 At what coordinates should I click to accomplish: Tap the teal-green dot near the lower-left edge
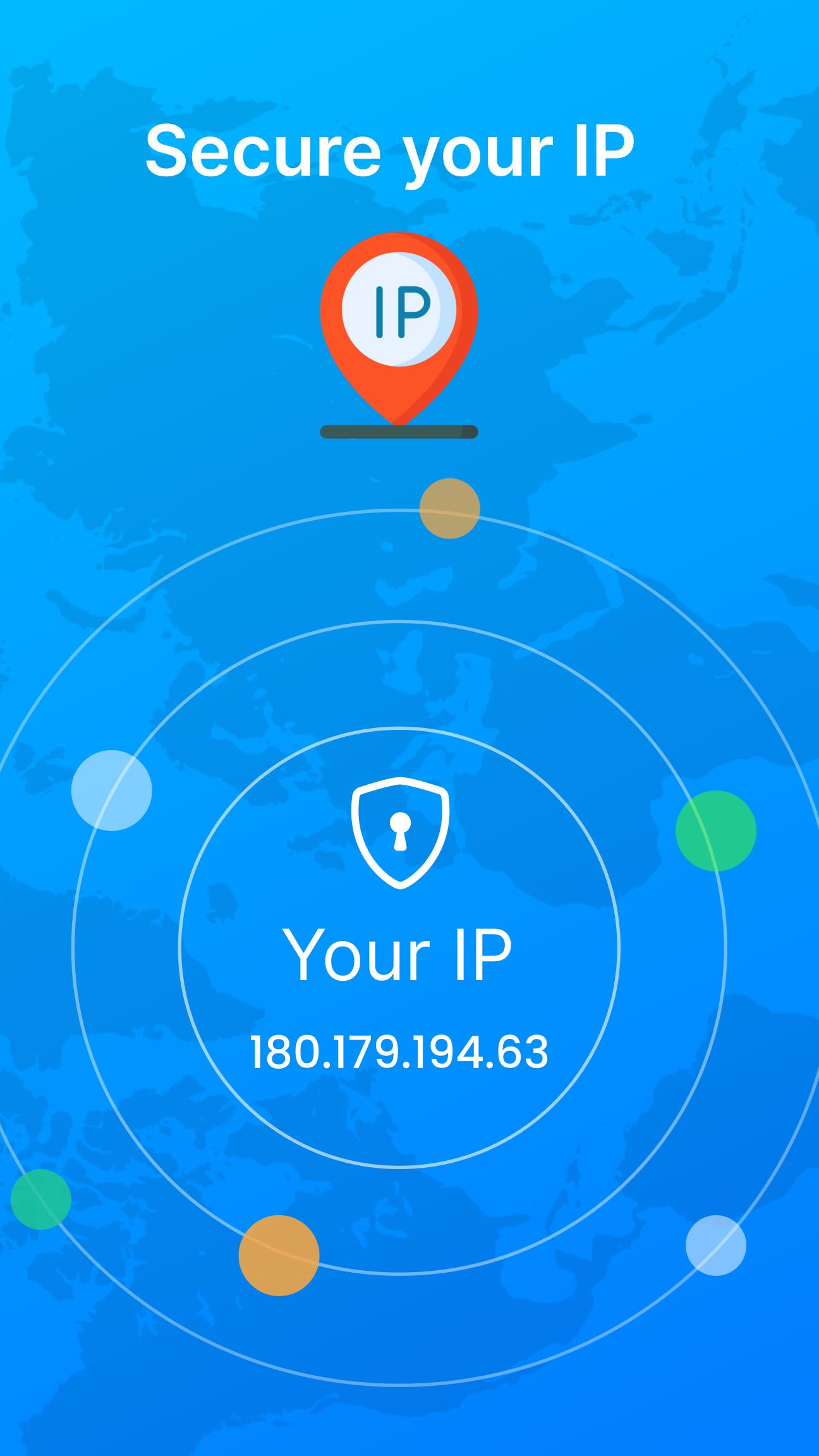point(41,1199)
